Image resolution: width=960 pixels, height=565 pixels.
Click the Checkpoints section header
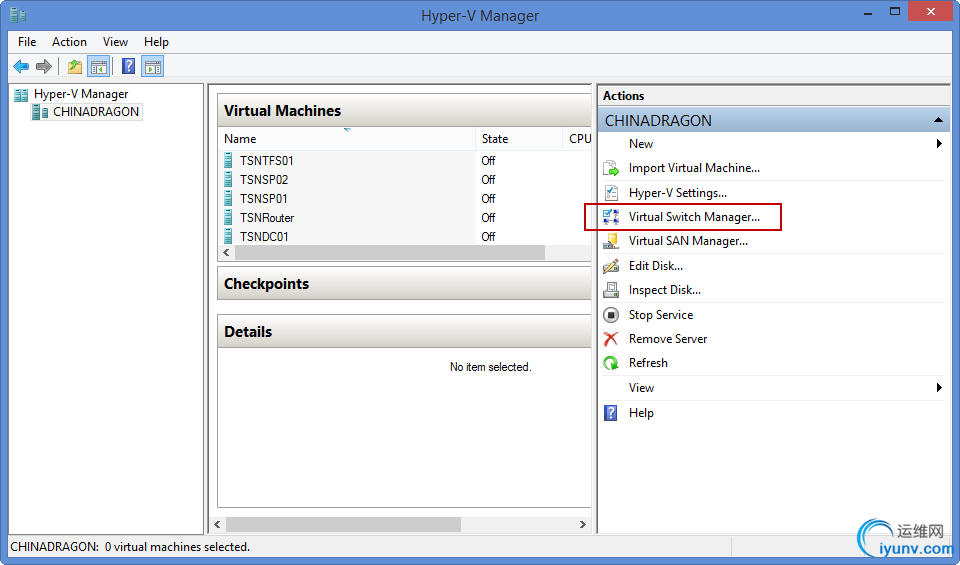point(405,284)
